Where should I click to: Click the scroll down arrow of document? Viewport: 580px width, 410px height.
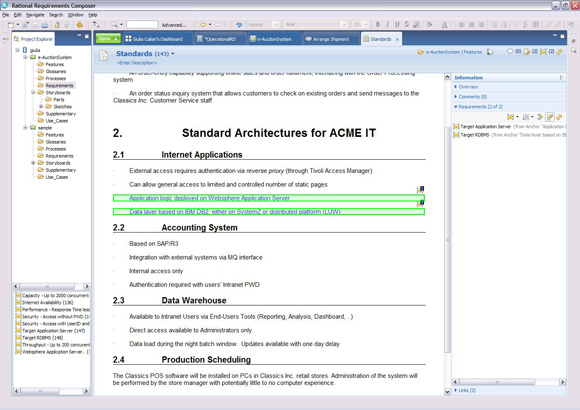tap(448, 391)
